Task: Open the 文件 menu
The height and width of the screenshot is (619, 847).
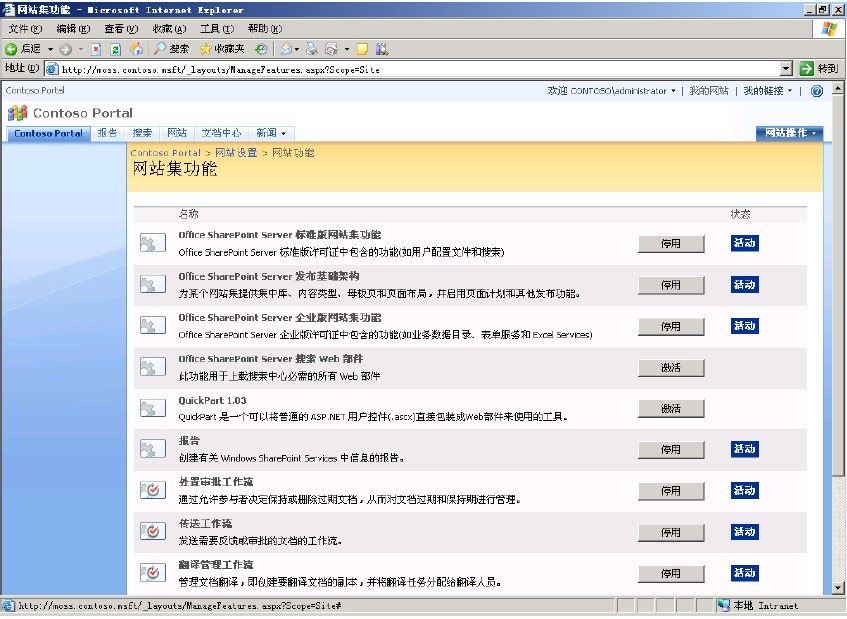Action: 25,29
